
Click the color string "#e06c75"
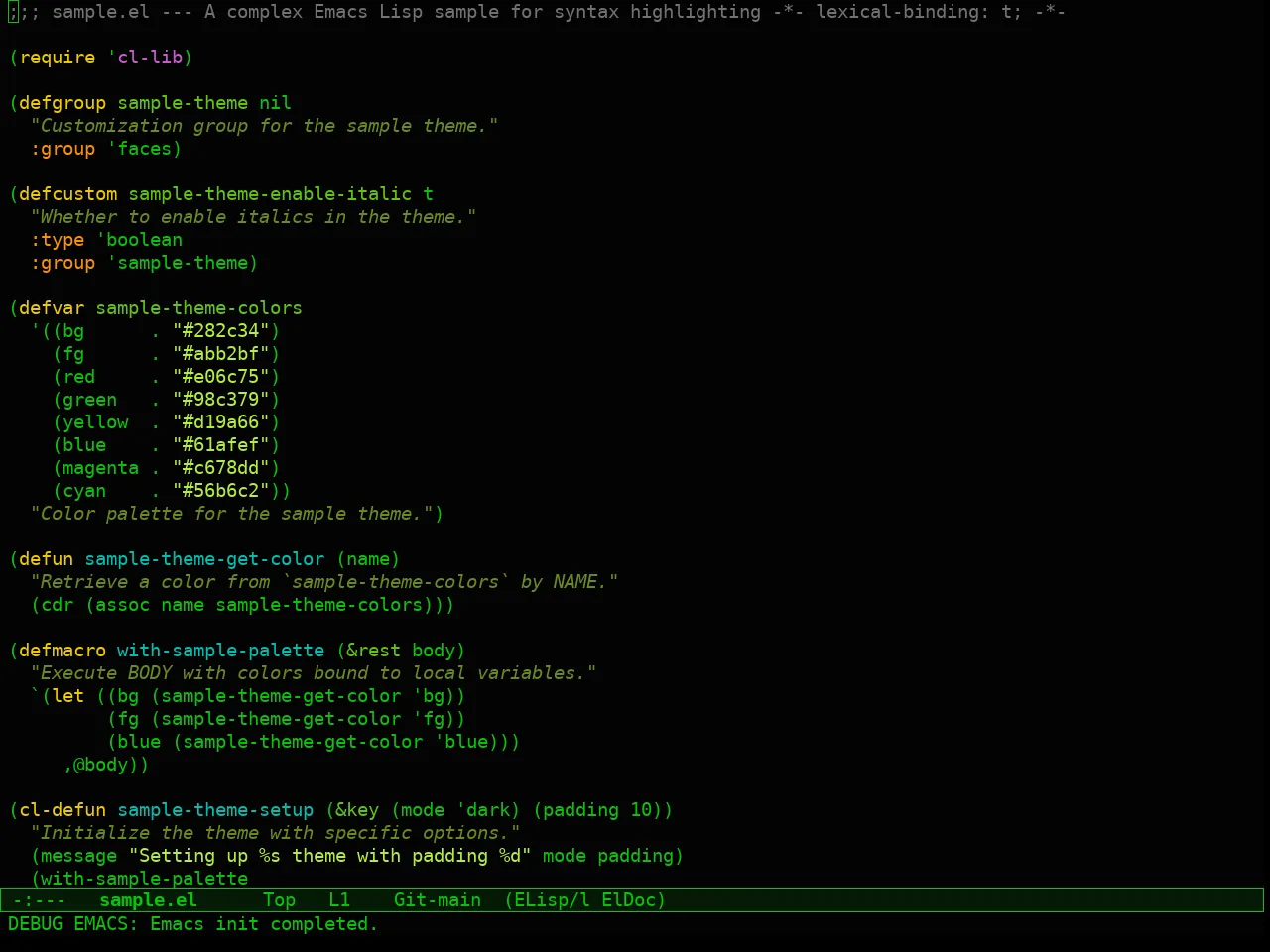[221, 377]
